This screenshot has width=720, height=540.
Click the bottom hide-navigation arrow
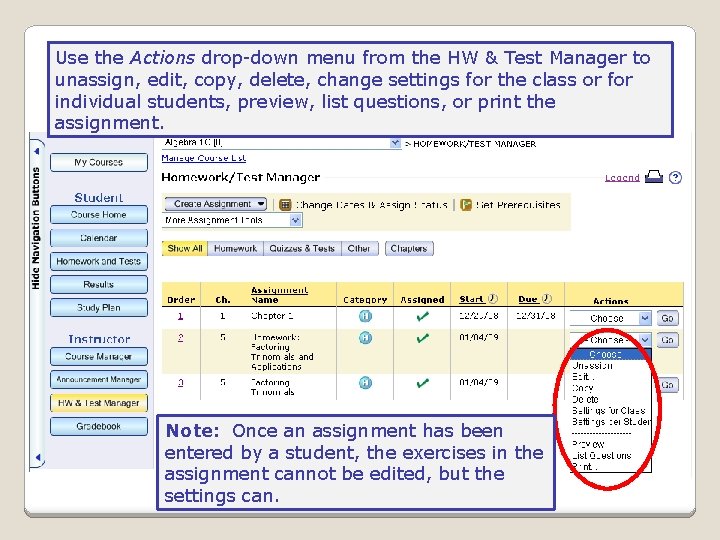[38, 457]
